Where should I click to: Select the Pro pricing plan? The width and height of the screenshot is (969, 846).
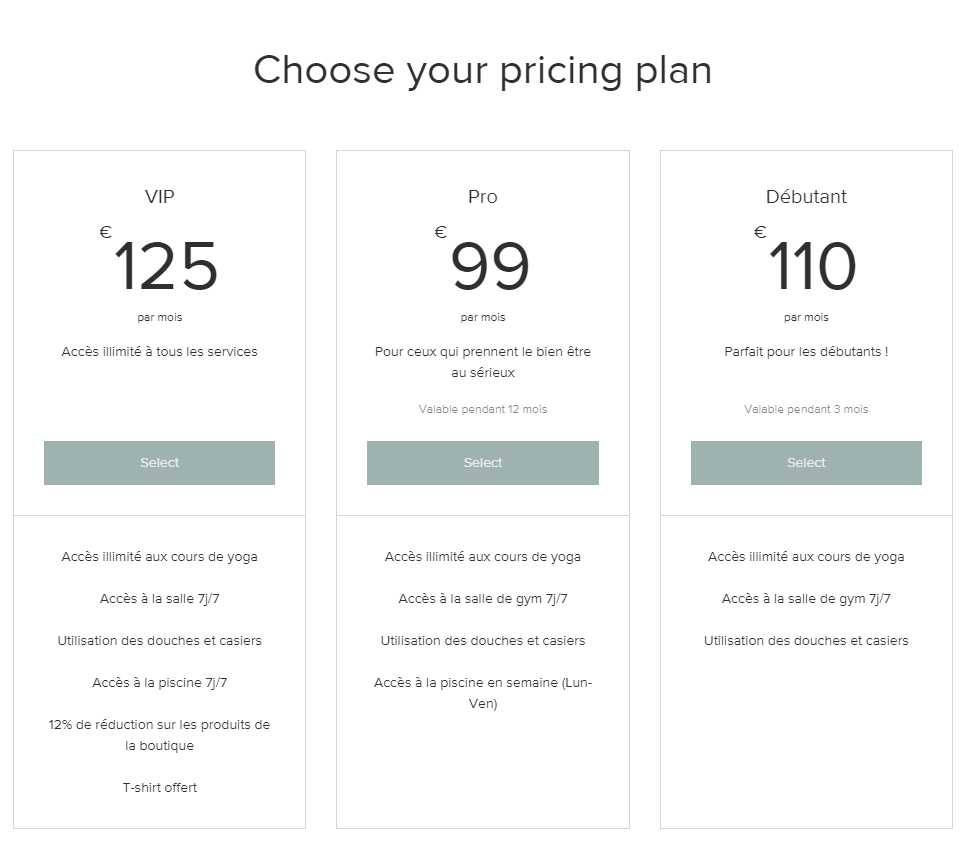(x=482, y=463)
